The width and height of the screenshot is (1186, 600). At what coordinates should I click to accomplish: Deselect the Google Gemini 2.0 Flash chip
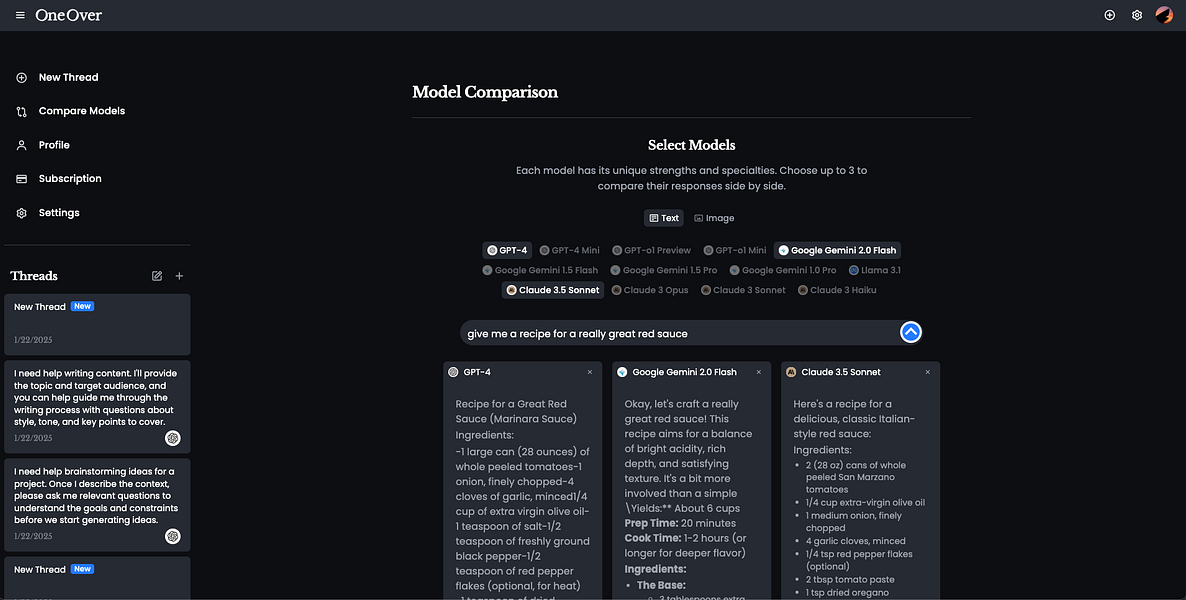[x=837, y=250]
